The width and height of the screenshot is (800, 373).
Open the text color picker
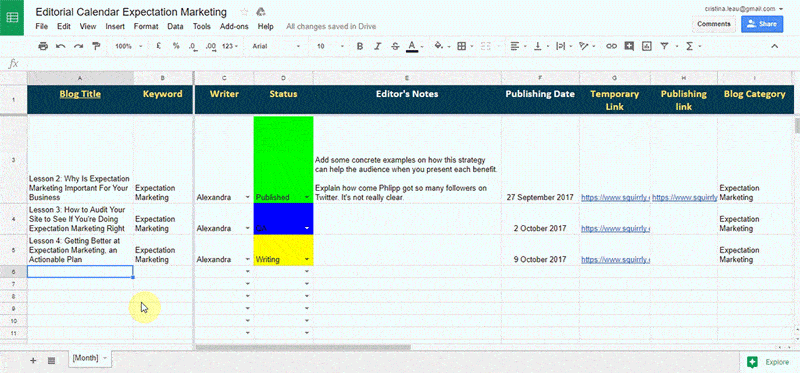click(412, 46)
